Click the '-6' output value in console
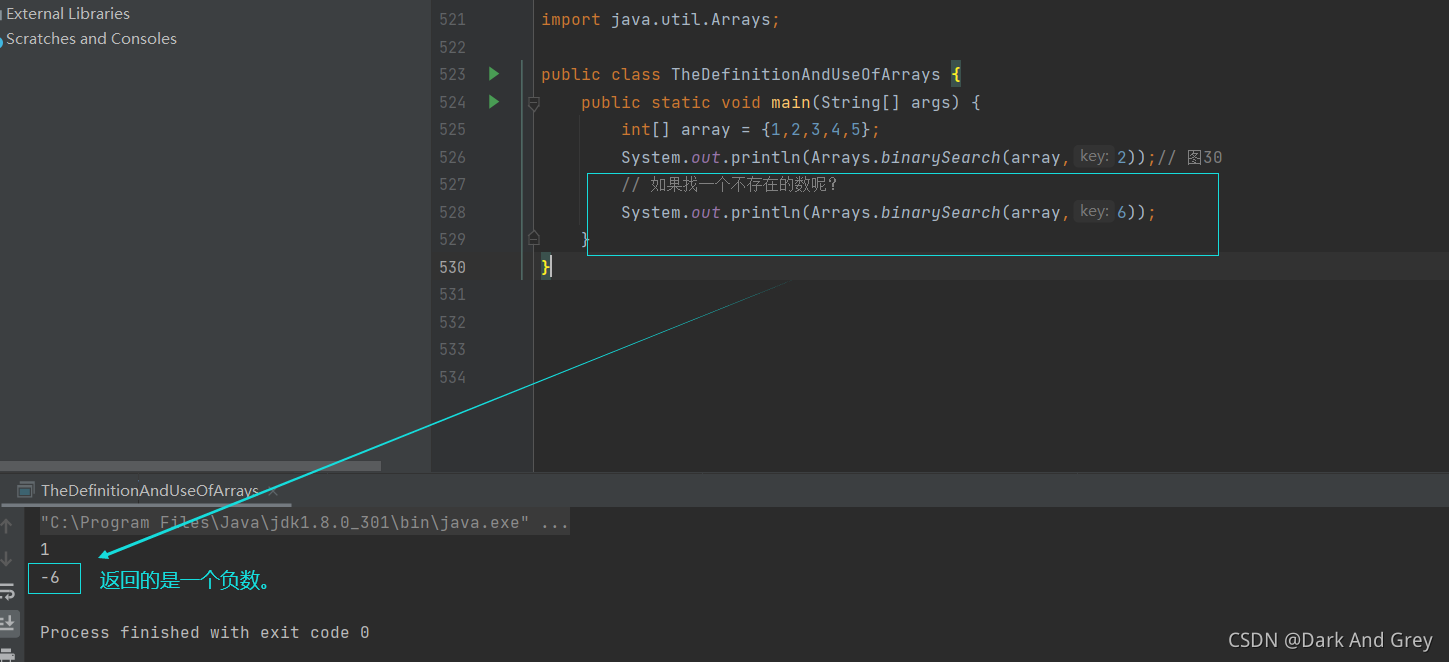 tap(50, 578)
